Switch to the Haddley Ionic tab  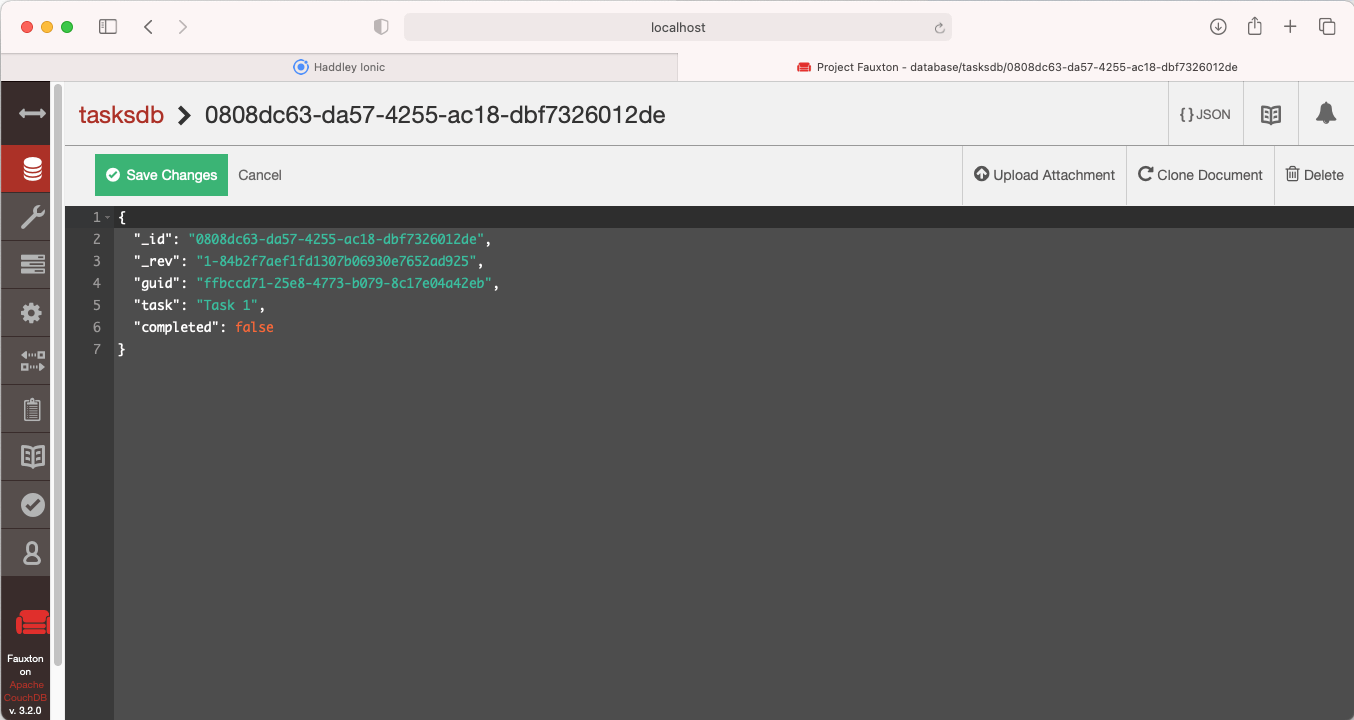coord(339,67)
